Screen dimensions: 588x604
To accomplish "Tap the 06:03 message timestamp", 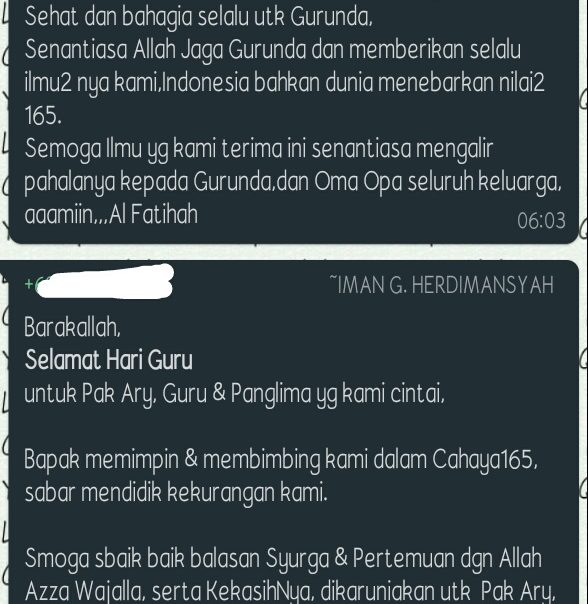I will coord(541,221).
